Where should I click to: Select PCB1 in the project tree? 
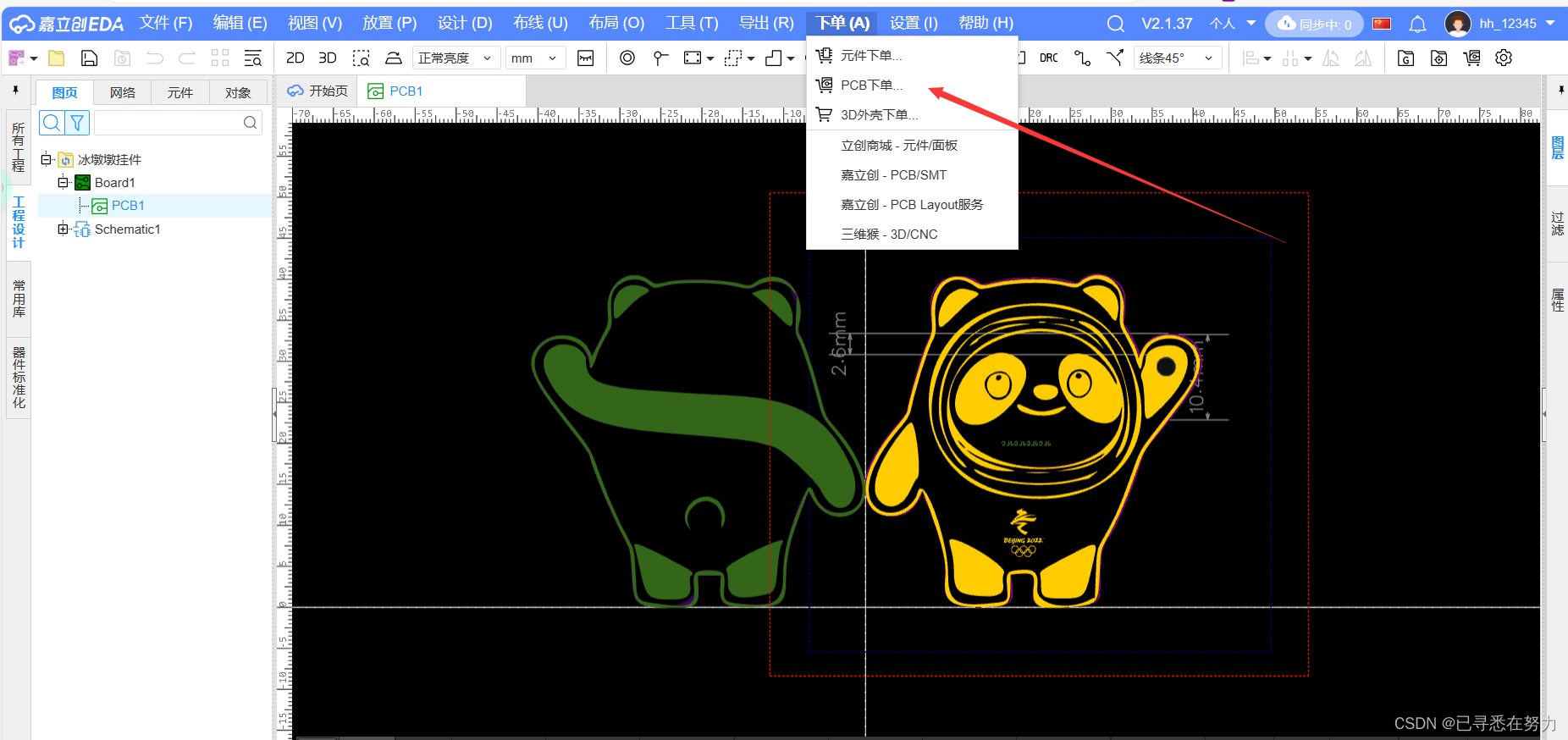click(x=128, y=206)
